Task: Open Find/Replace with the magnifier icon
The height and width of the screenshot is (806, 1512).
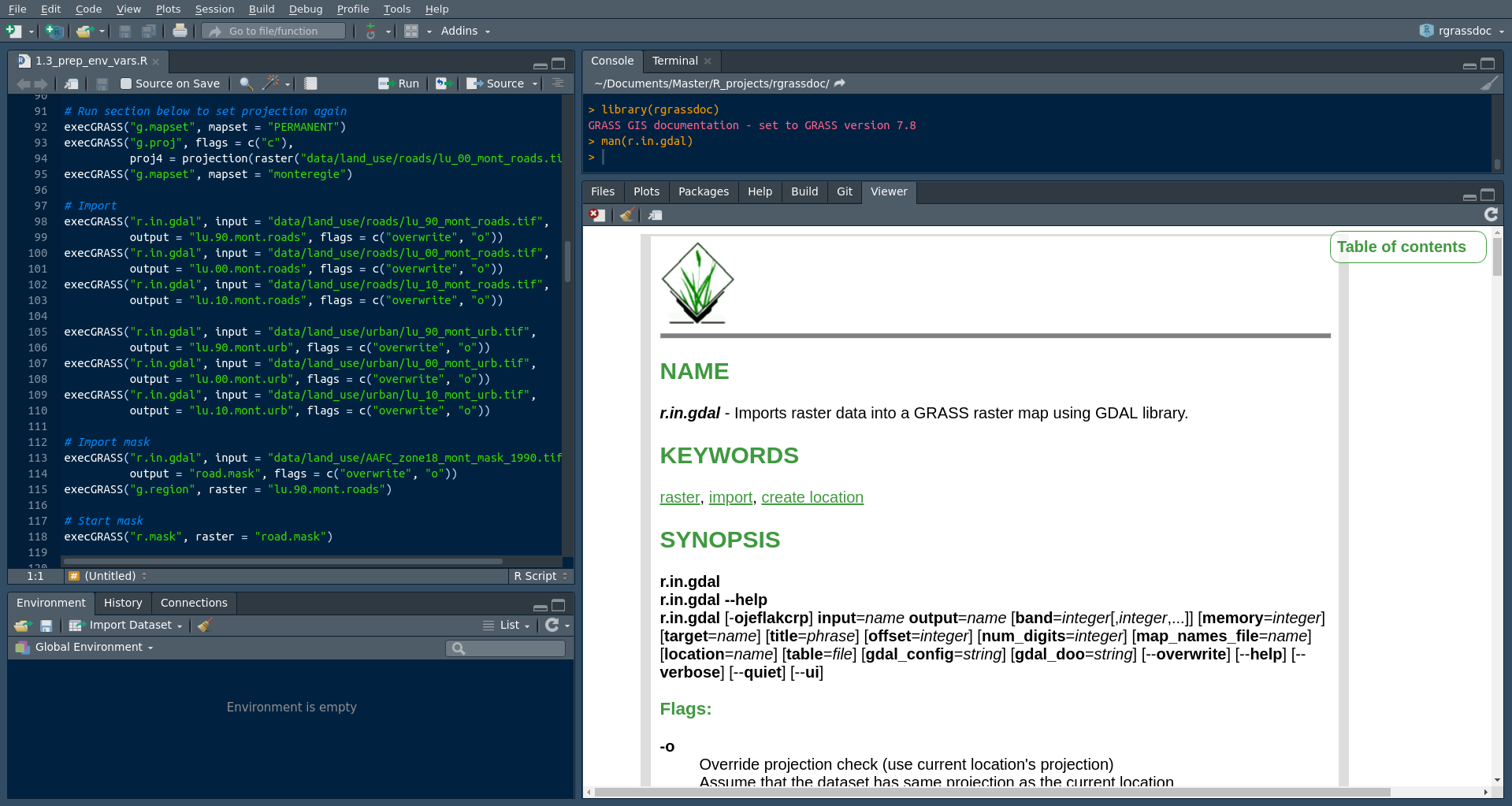Action: click(247, 84)
